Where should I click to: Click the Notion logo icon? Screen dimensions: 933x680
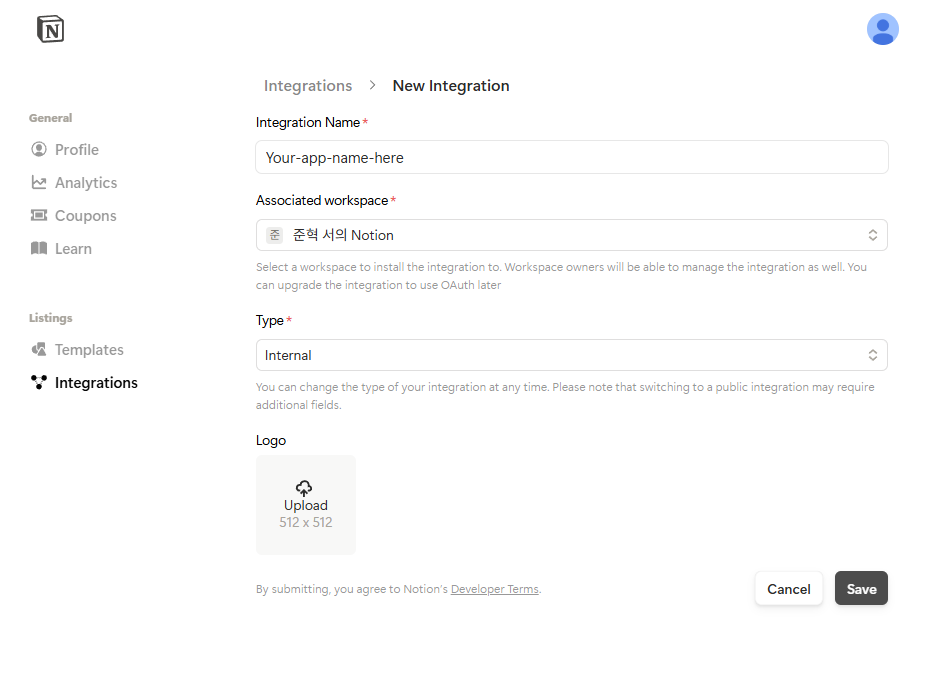click(x=51, y=29)
